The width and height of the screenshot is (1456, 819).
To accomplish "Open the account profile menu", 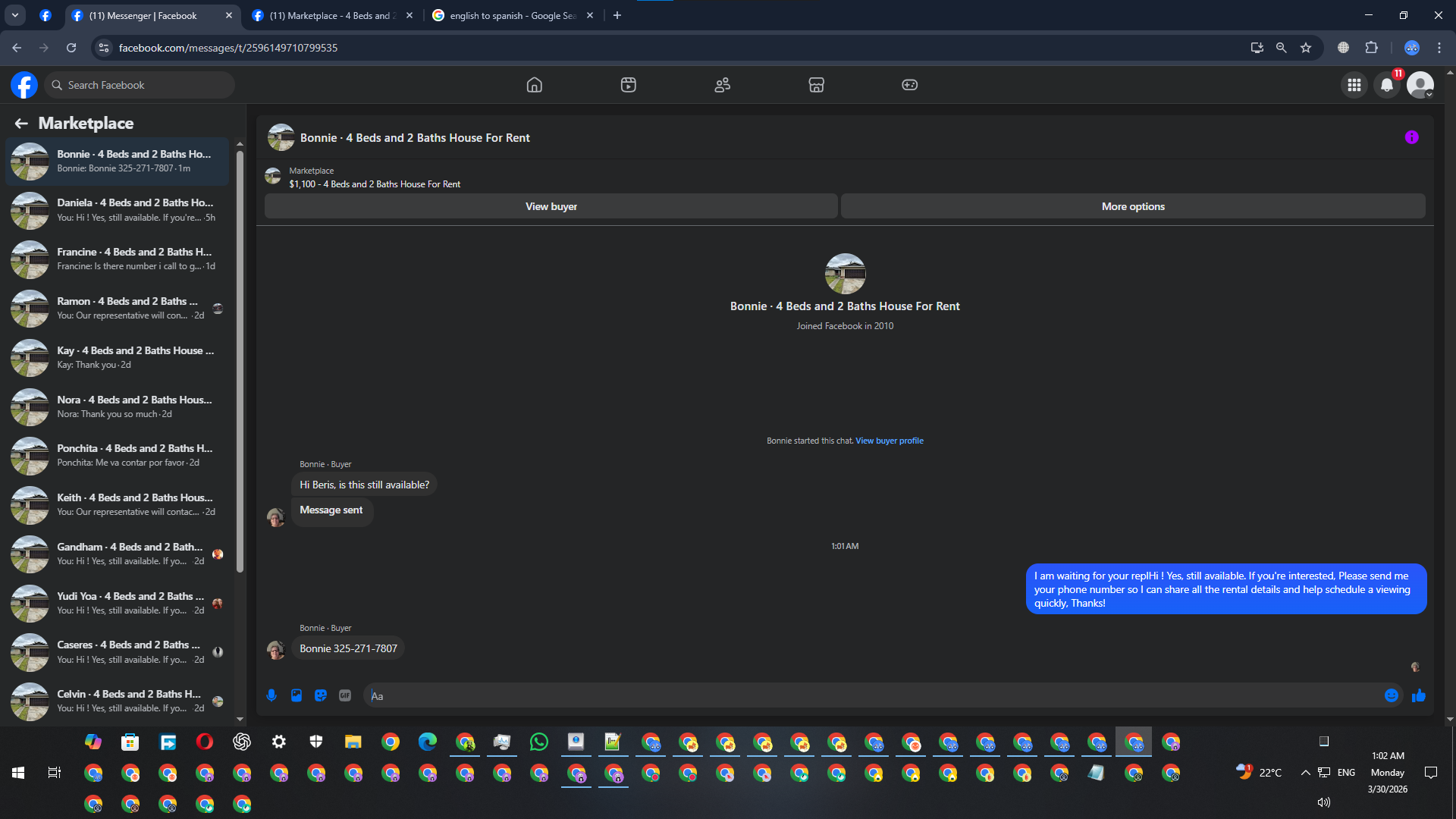I will pos(1420,85).
